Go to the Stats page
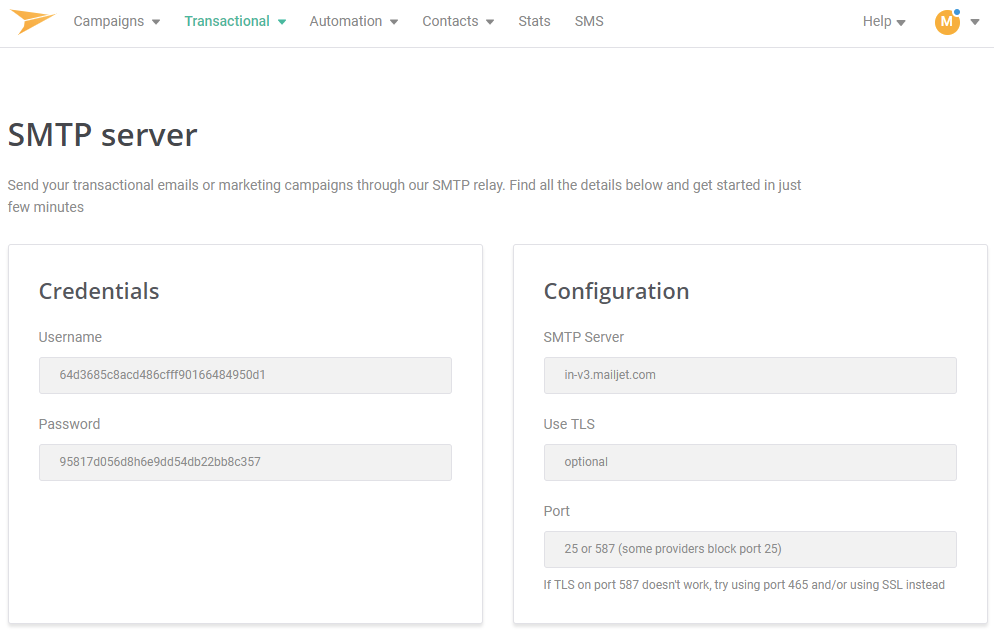The image size is (994, 634). 534,21
